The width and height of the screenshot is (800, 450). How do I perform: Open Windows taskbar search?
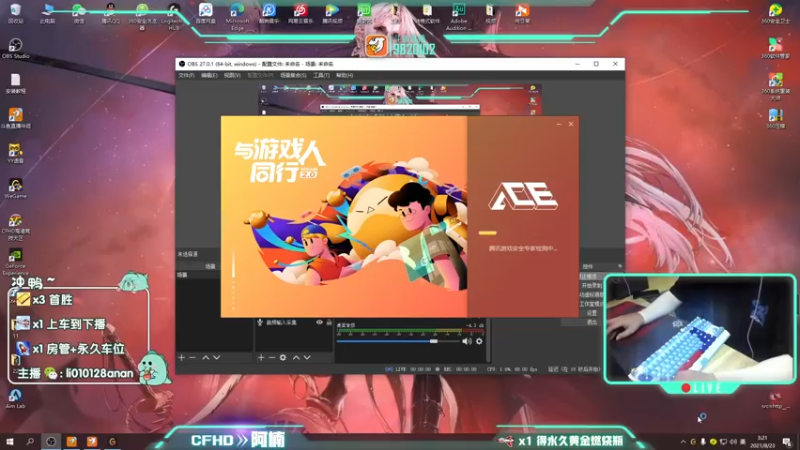point(30,441)
